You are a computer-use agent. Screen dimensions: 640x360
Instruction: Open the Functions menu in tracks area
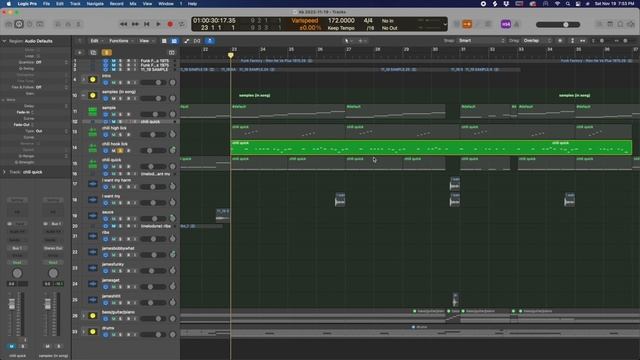point(120,41)
